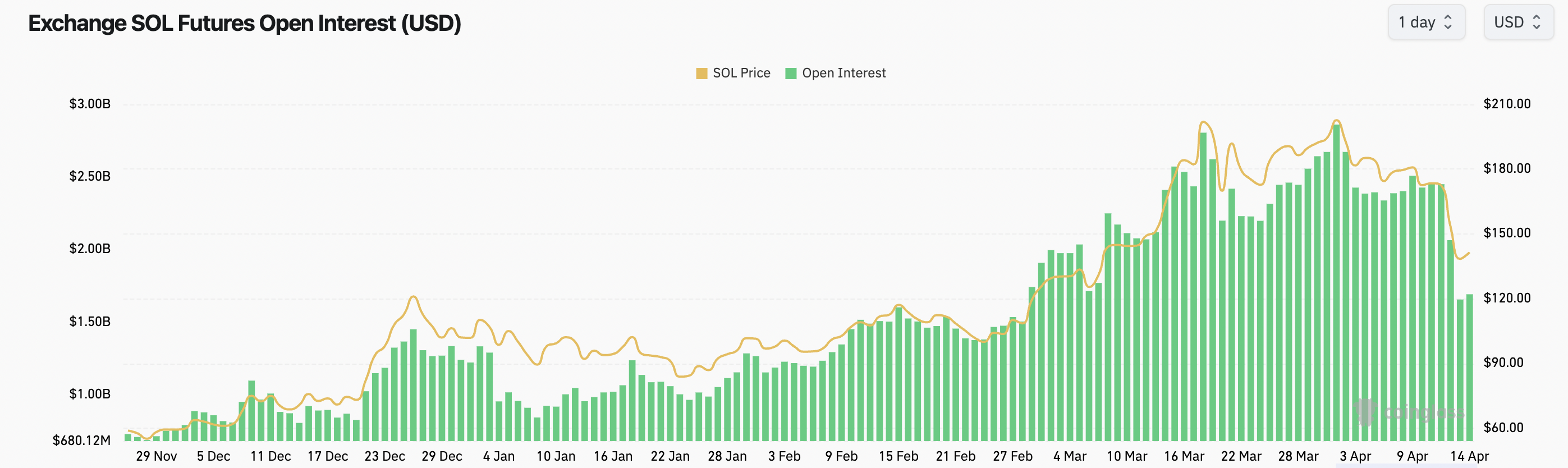Click the chart title Exchange SOL Futures Open Interest

point(244,23)
